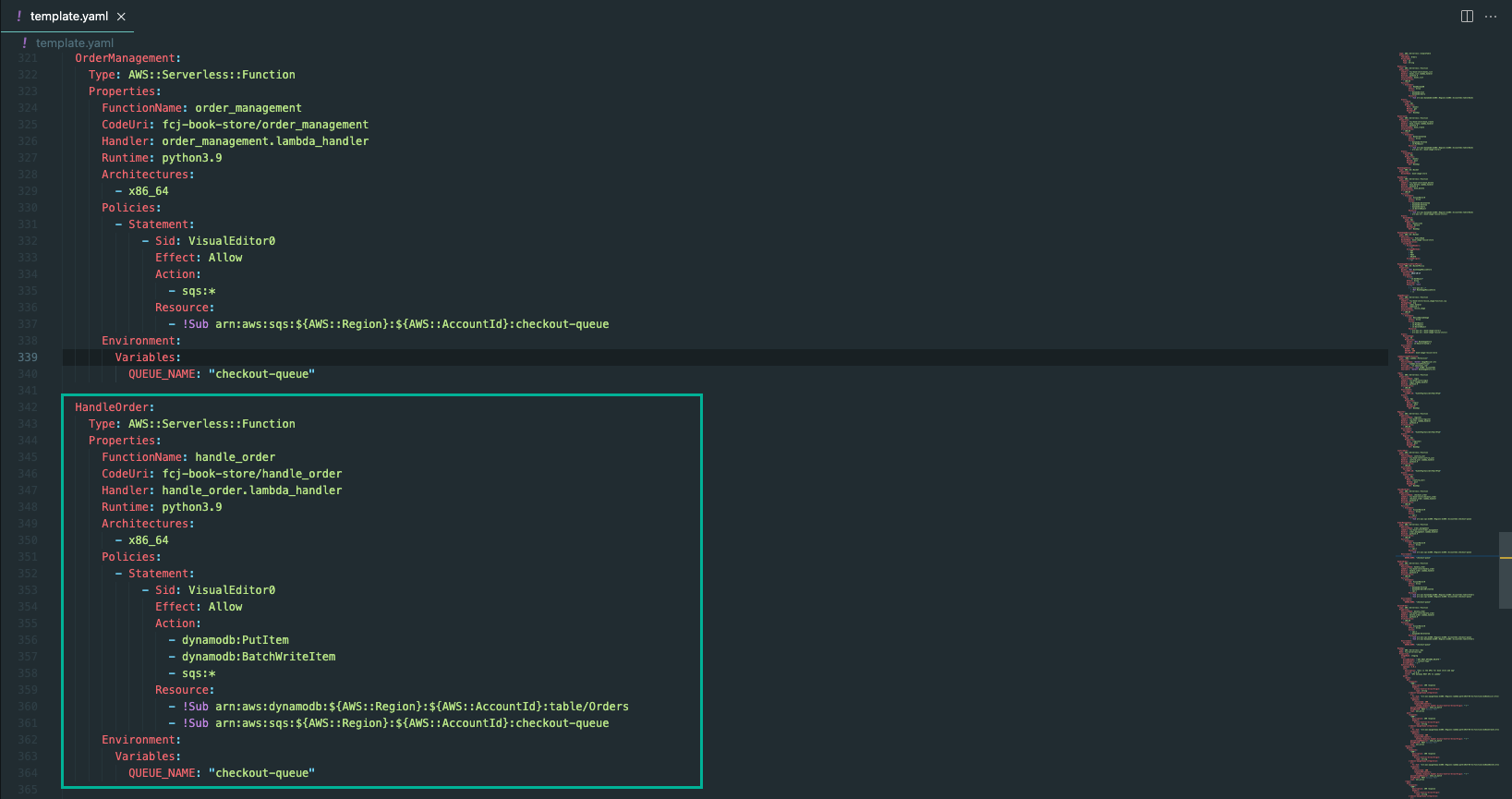Viewport: 1512px width, 799px height.
Task: Split the editor to the right
Action: (x=1467, y=16)
